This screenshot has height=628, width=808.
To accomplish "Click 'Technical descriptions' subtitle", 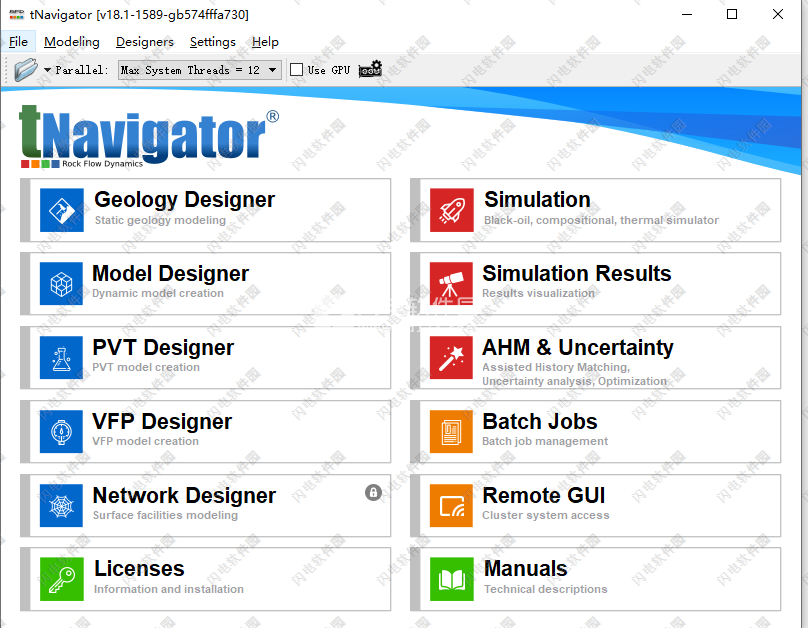I will (x=546, y=589).
